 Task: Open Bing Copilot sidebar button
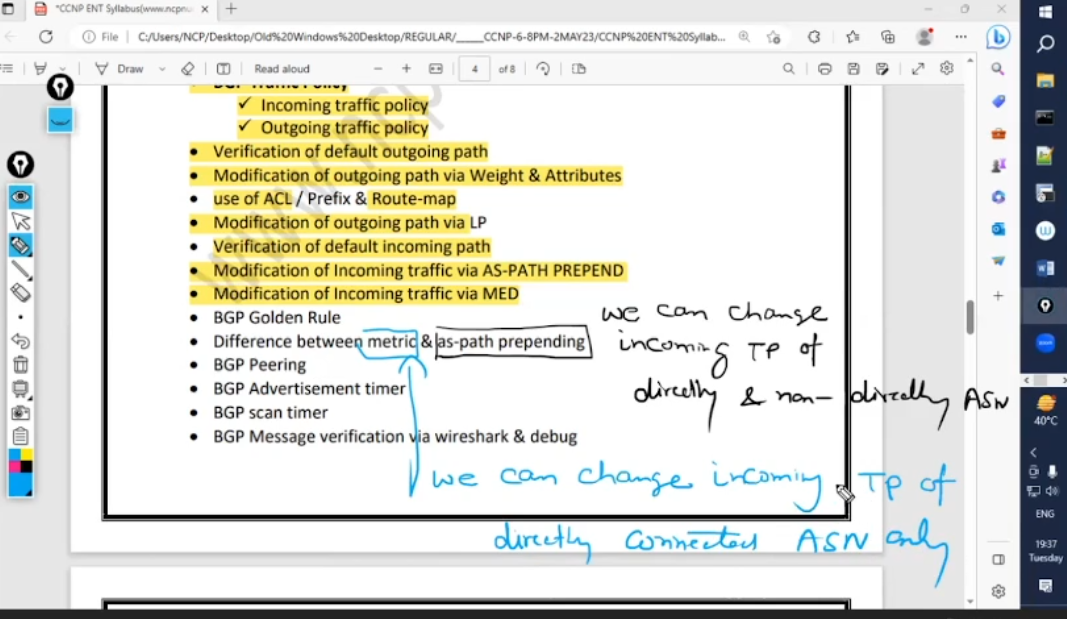coord(998,37)
